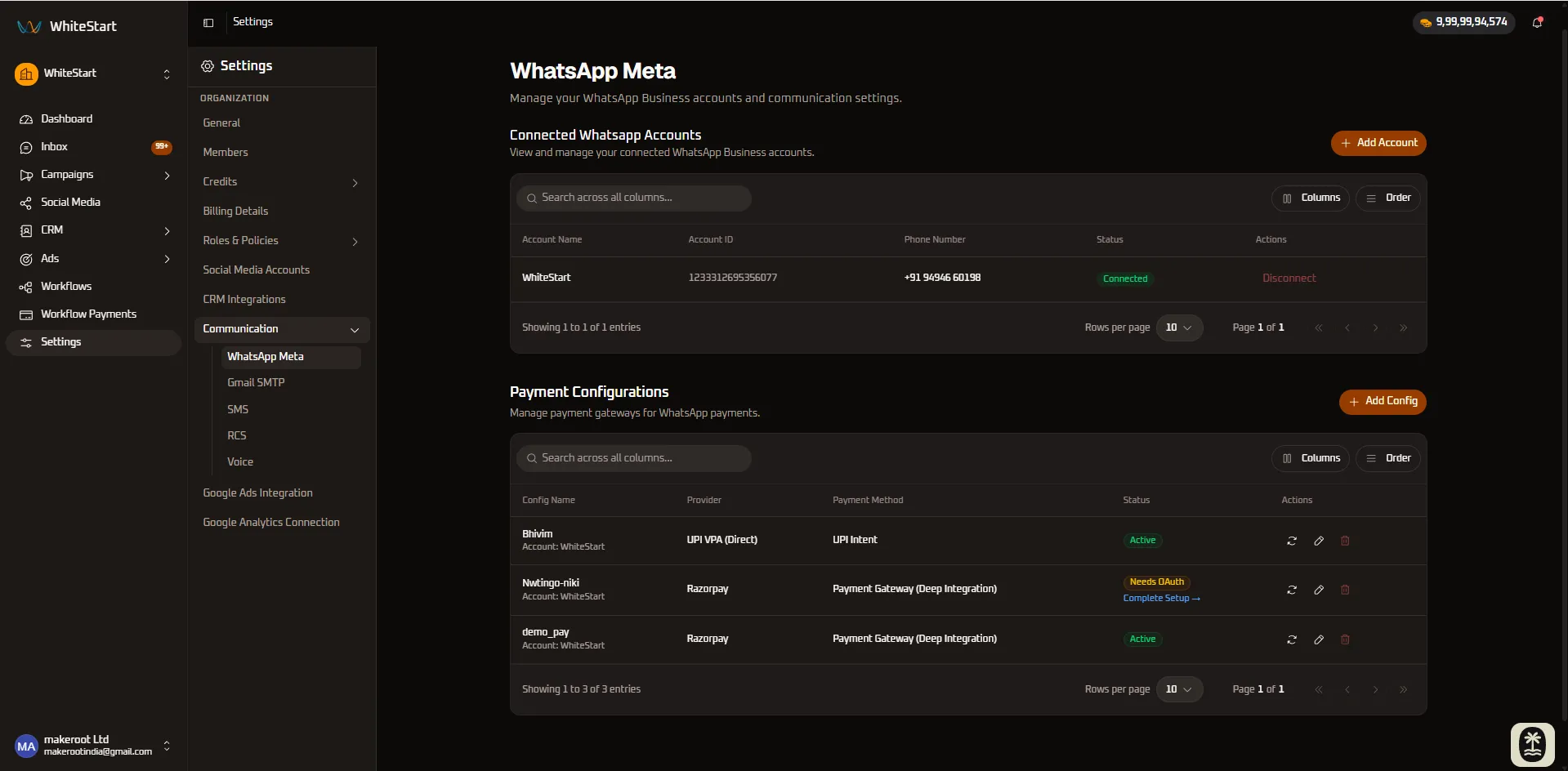The width and height of the screenshot is (1568, 771).
Task: Expand the Ads sidebar submenu
Action: (x=167, y=259)
